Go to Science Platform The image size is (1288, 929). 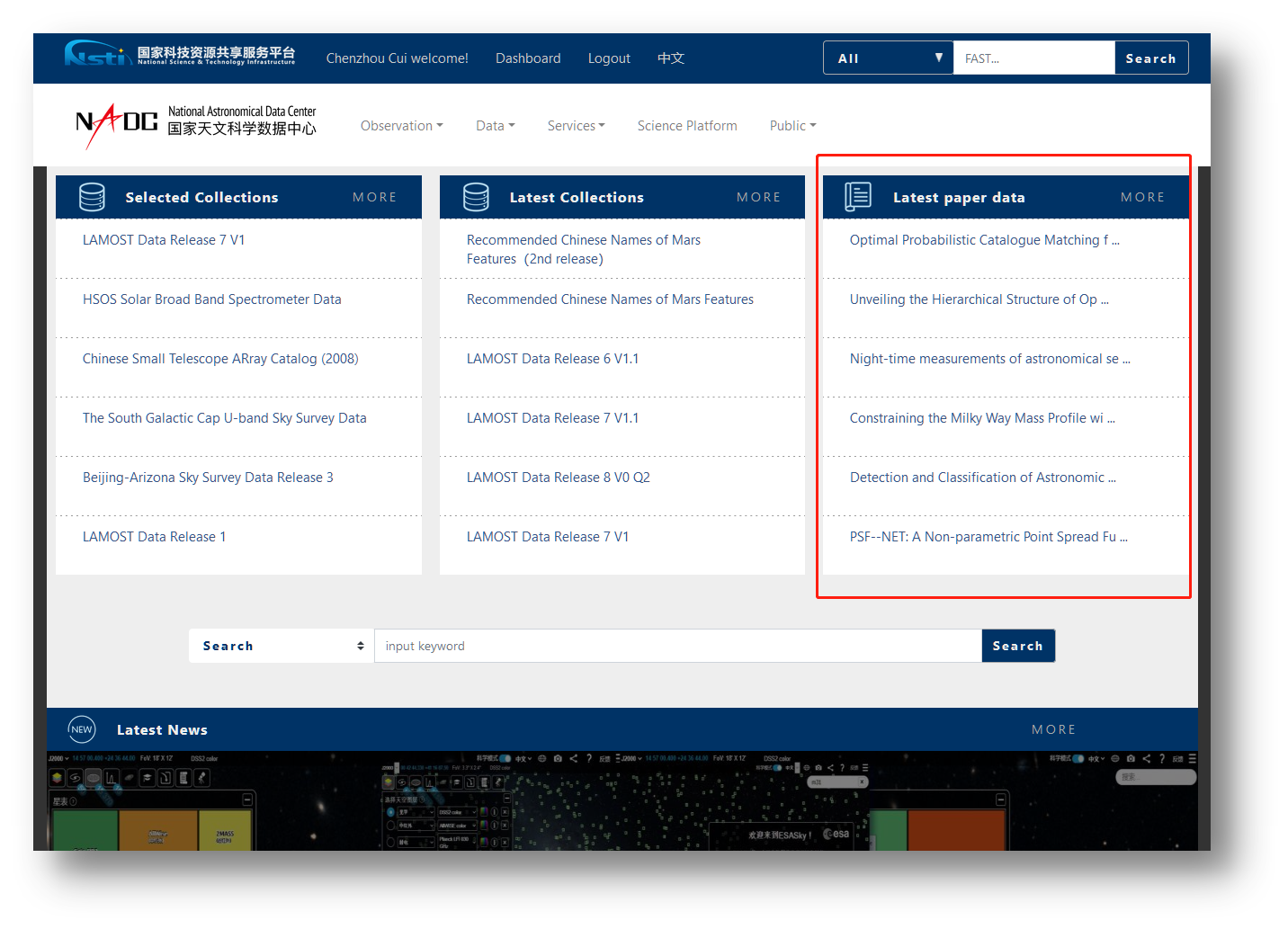click(x=687, y=126)
